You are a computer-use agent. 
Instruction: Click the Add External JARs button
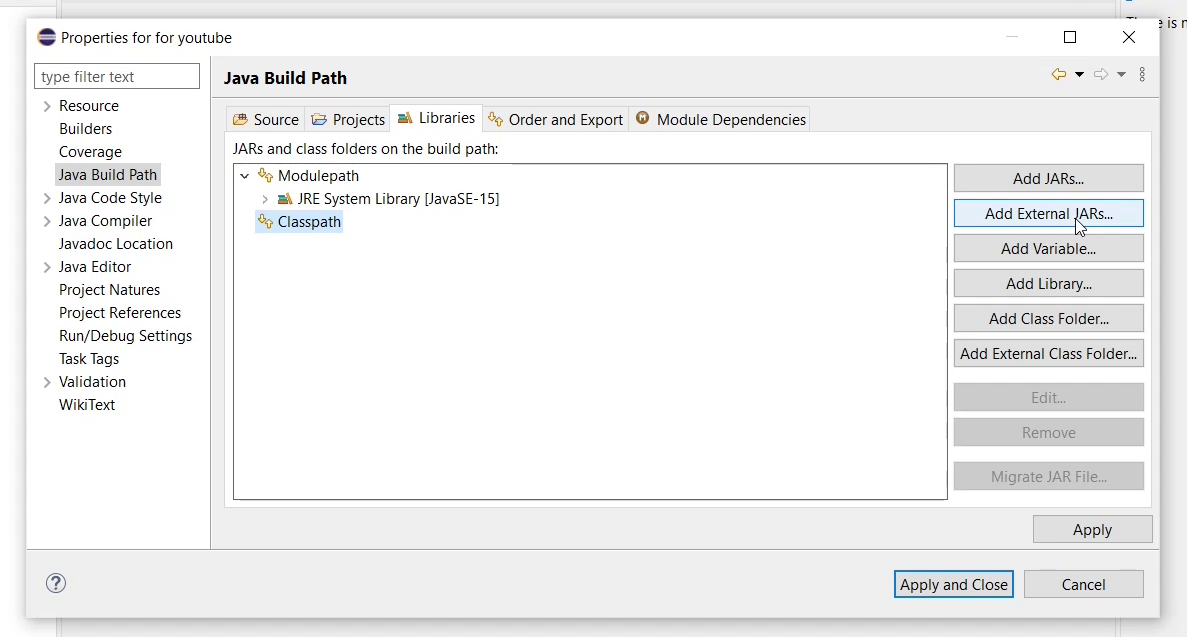[x=1048, y=214]
